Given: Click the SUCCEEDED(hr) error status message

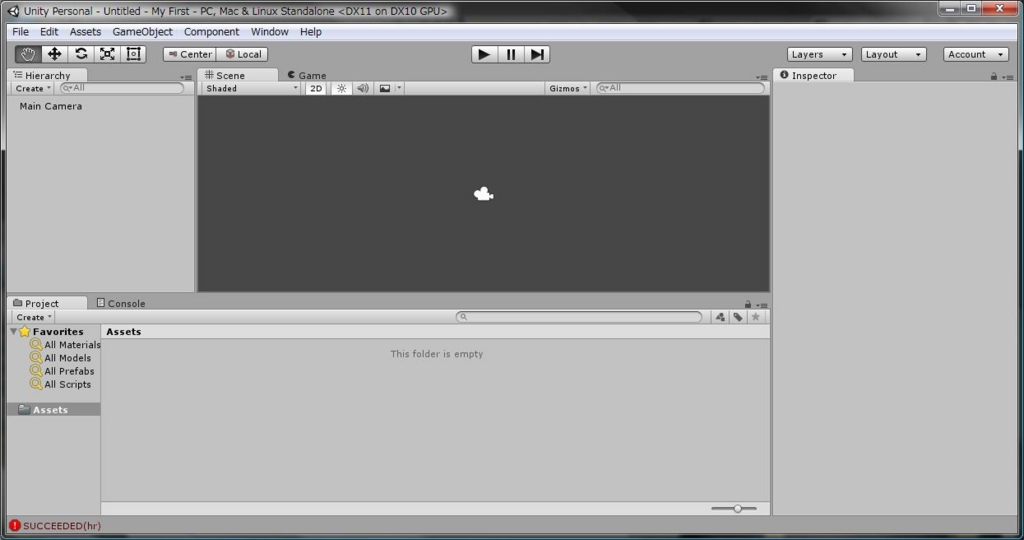Looking at the screenshot, I should pyautogui.click(x=62, y=526).
